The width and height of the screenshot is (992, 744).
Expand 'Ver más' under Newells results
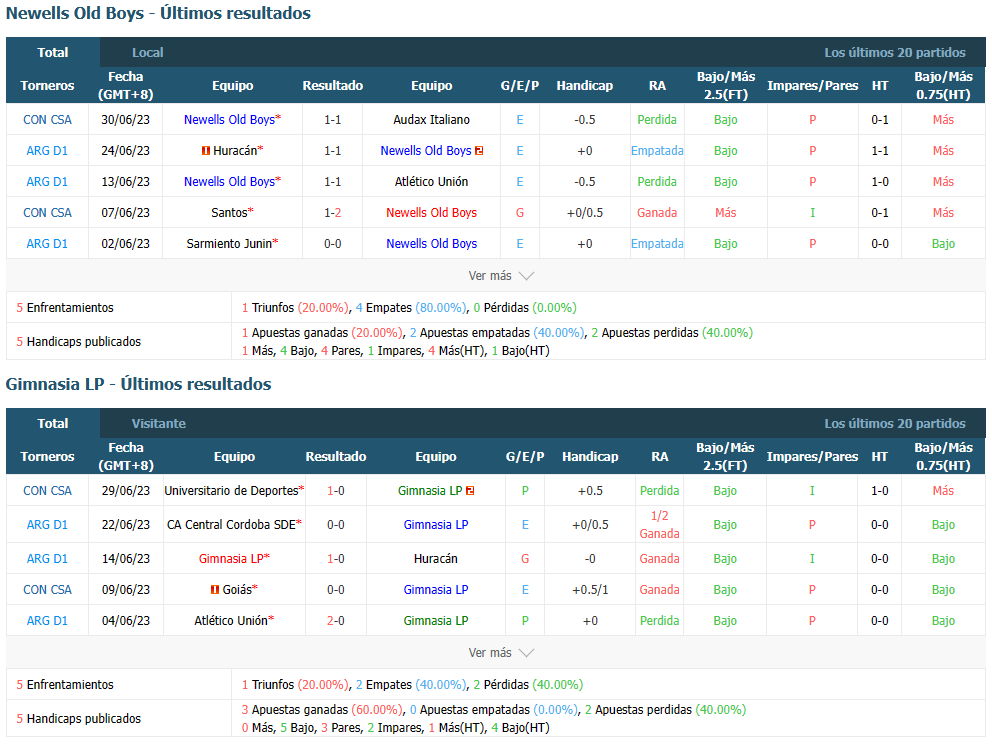(501, 276)
